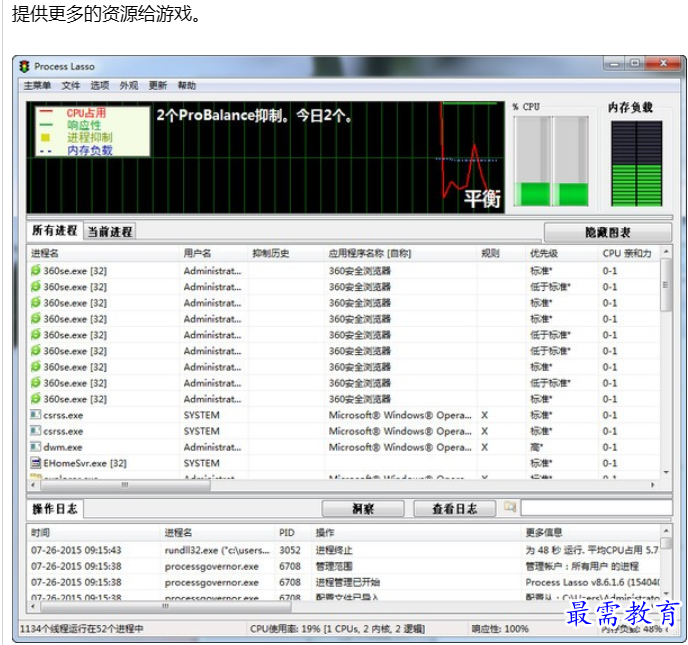
Task: Sort by 规则 column header
Action: pyautogui.click(x=502, y=253)
